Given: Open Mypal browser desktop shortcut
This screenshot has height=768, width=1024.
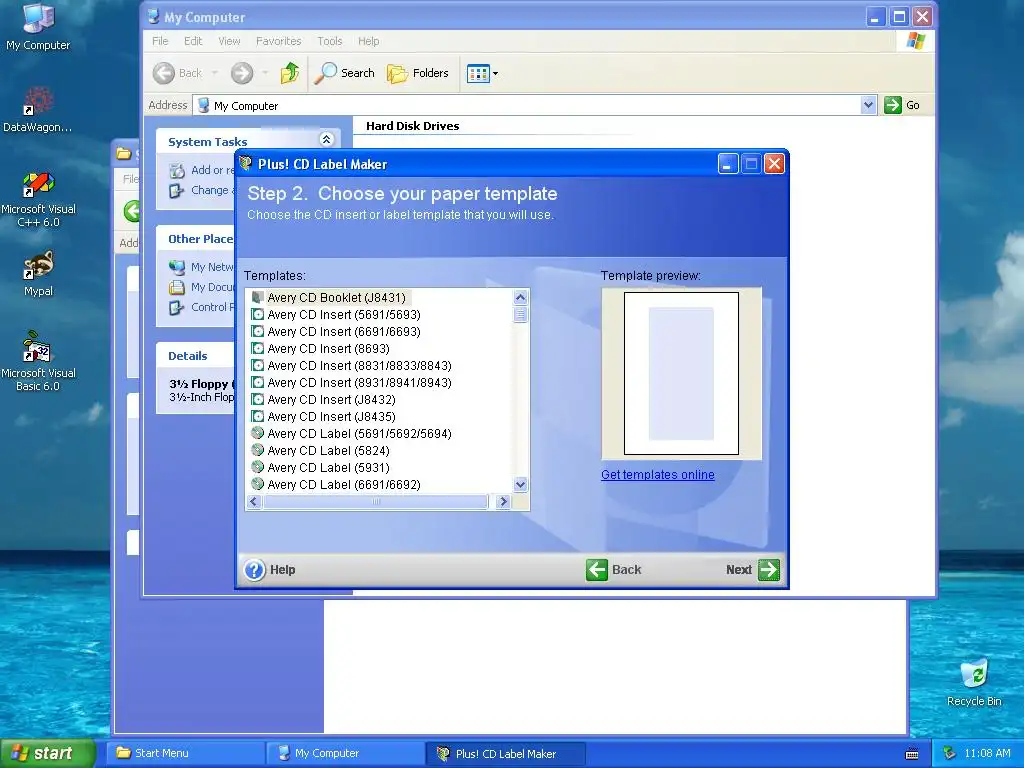Looking at the screenshot, I should click(x=38, y=274).
